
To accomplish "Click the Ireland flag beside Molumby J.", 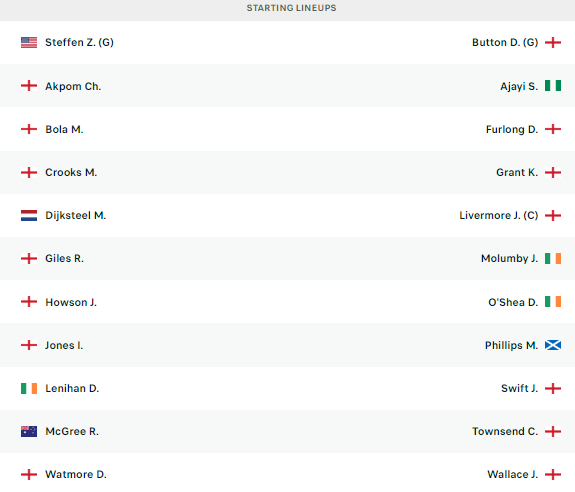I will coord(553,258).
